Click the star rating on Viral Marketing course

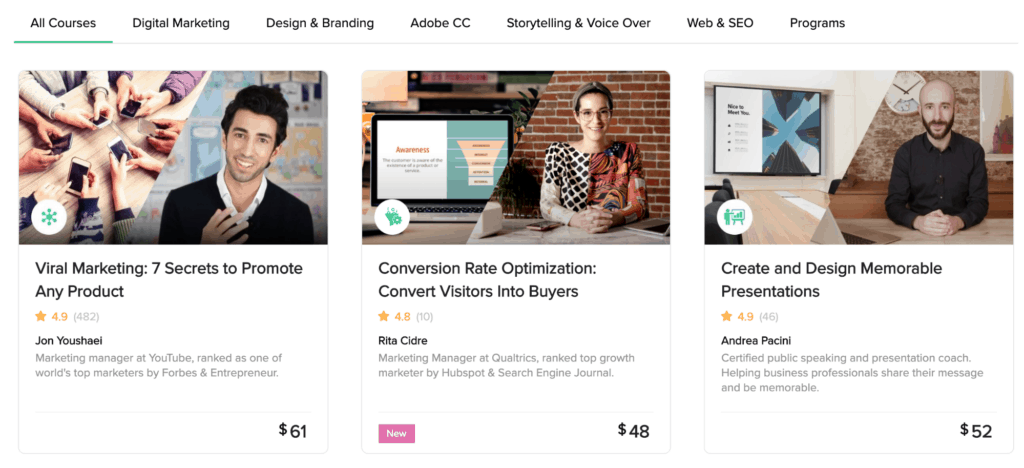tap(41, 316)
